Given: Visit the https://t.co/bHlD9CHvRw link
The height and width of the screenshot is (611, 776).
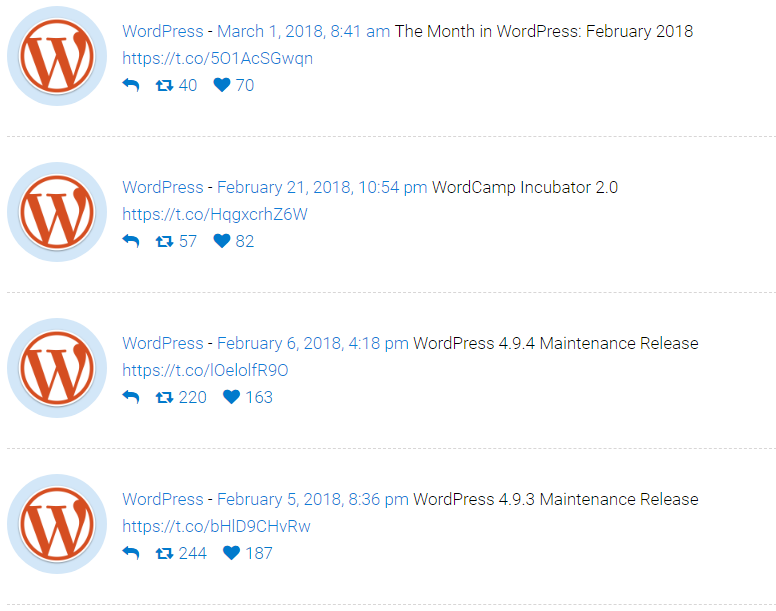Looking at the screenshot, I should pos(216,526).
